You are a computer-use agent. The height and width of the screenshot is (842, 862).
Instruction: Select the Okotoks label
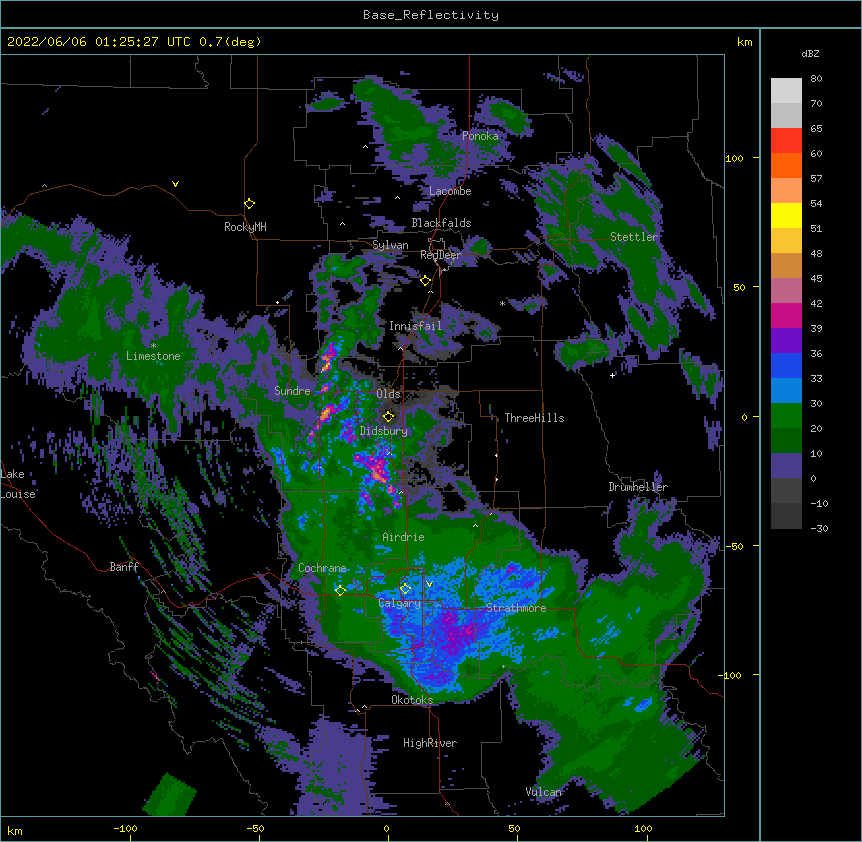412,700
